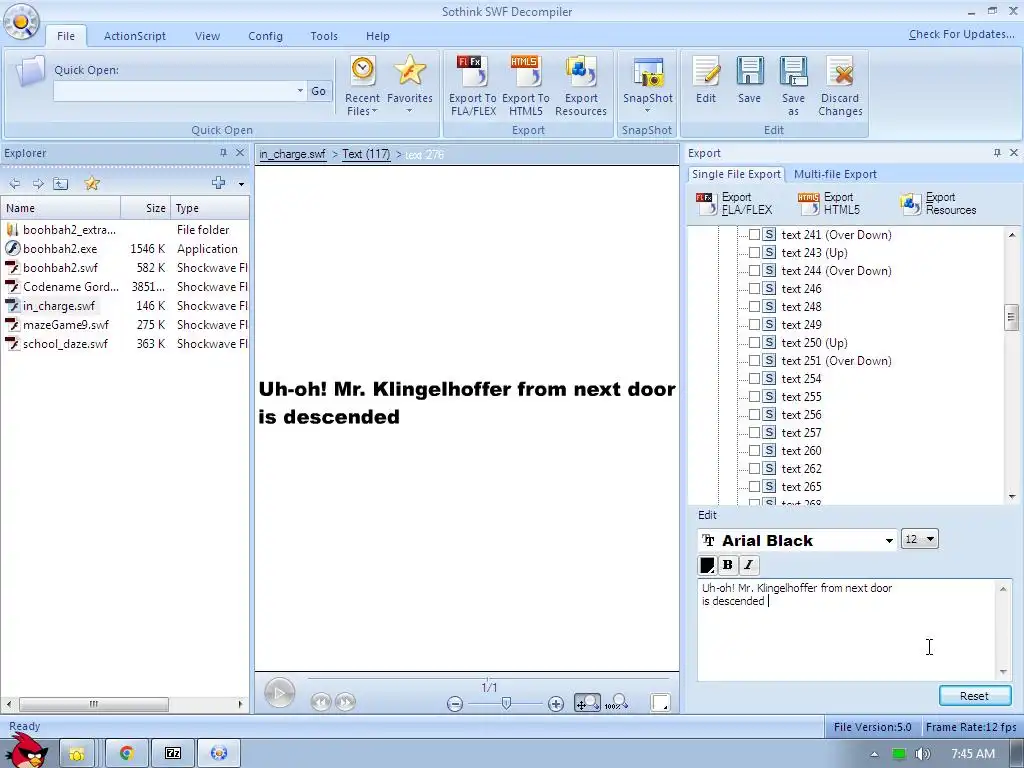Click the Edit ribbon icon

tap(706, 80)
